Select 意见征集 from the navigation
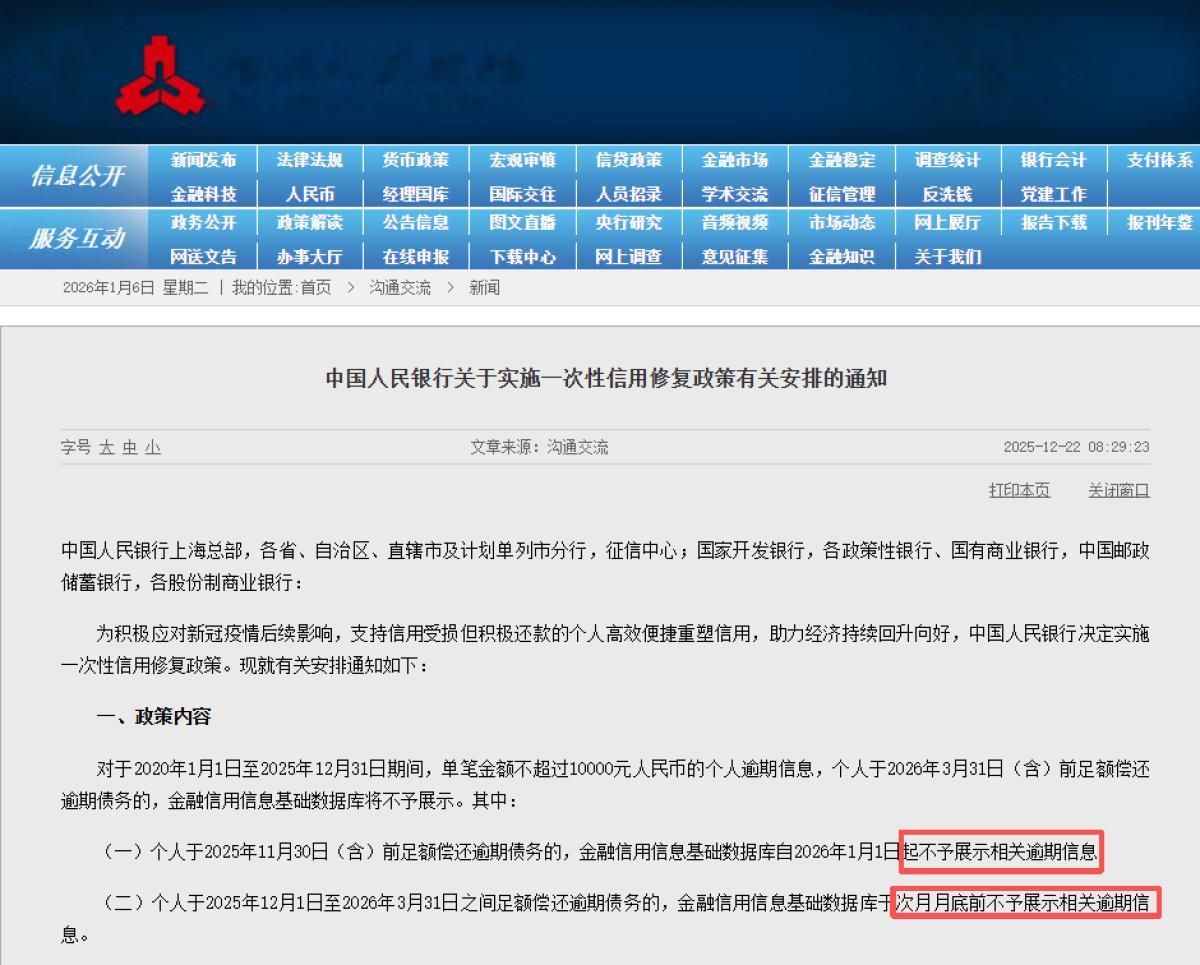1200x965 pixels. tap(735, 256)
